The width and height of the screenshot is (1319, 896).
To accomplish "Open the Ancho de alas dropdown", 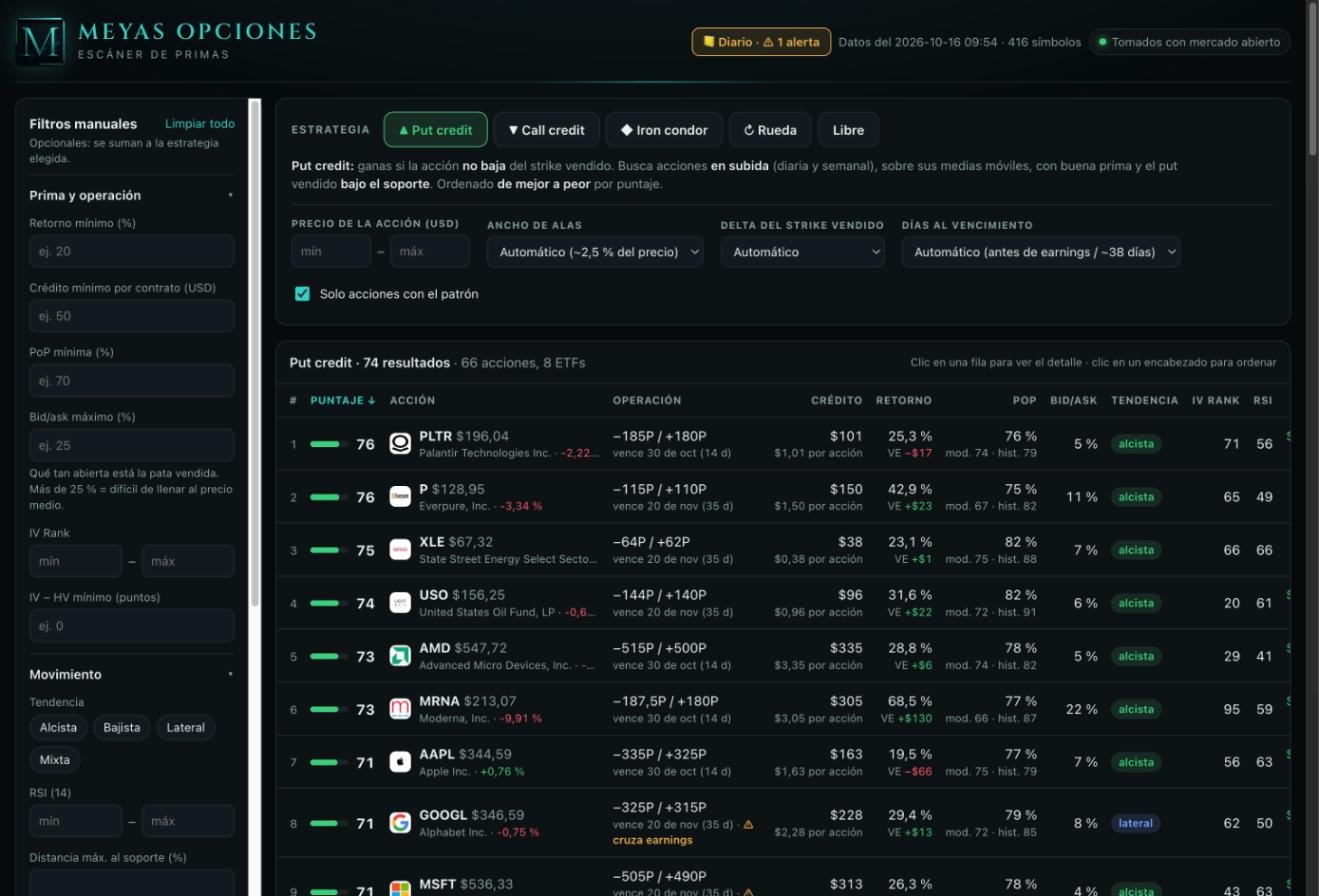I will point(595,252).
